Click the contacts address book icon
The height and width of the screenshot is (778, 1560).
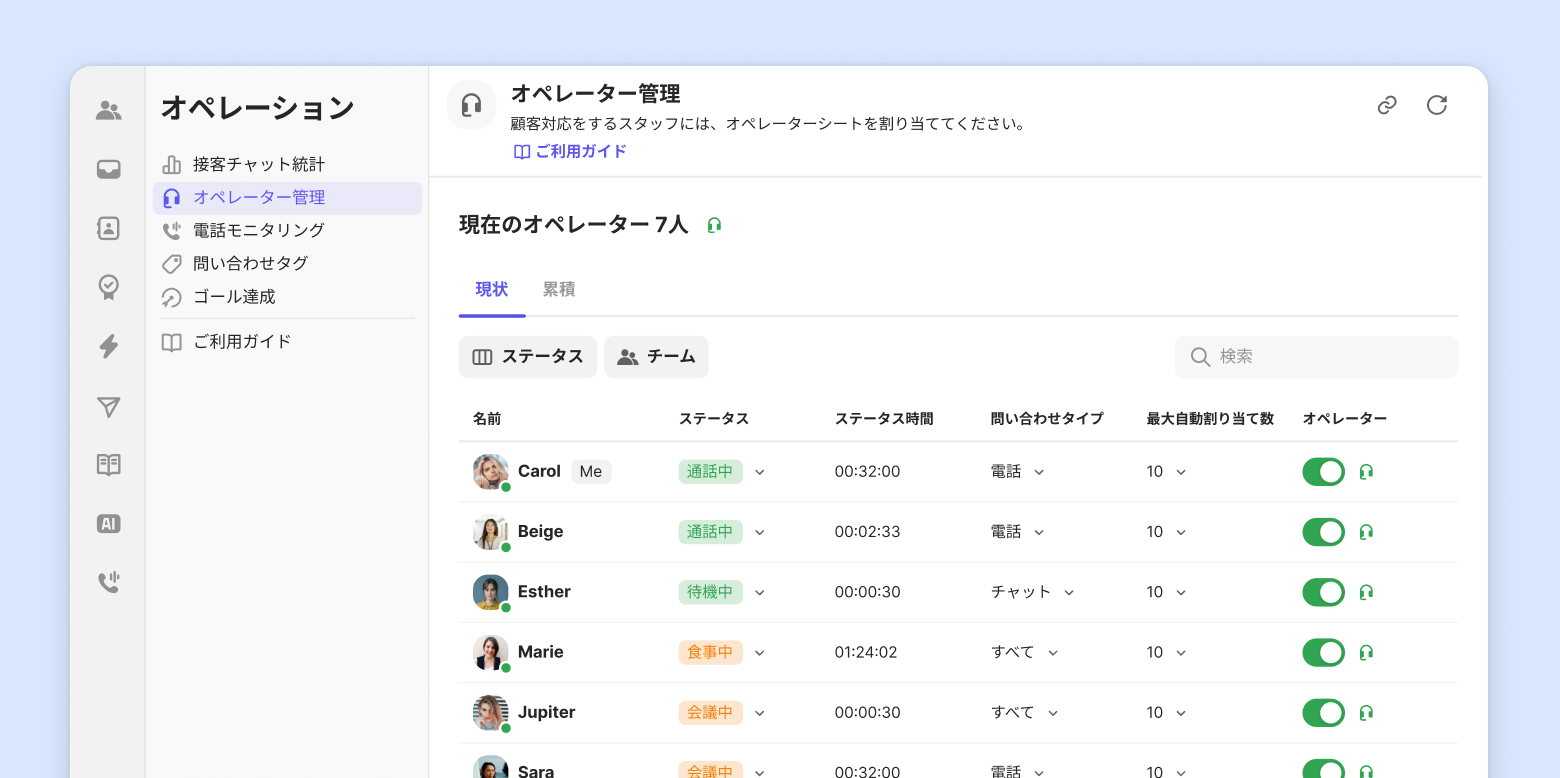108,229
